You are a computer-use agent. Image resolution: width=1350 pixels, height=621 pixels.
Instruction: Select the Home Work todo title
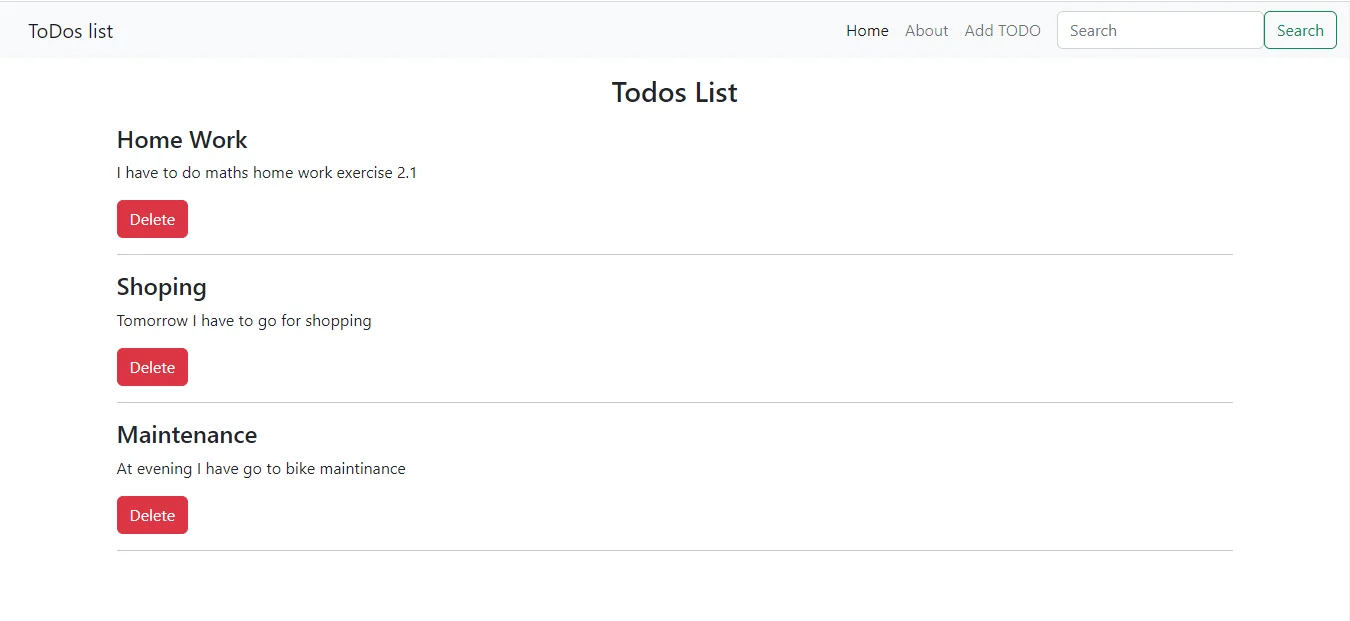(182, 140)
